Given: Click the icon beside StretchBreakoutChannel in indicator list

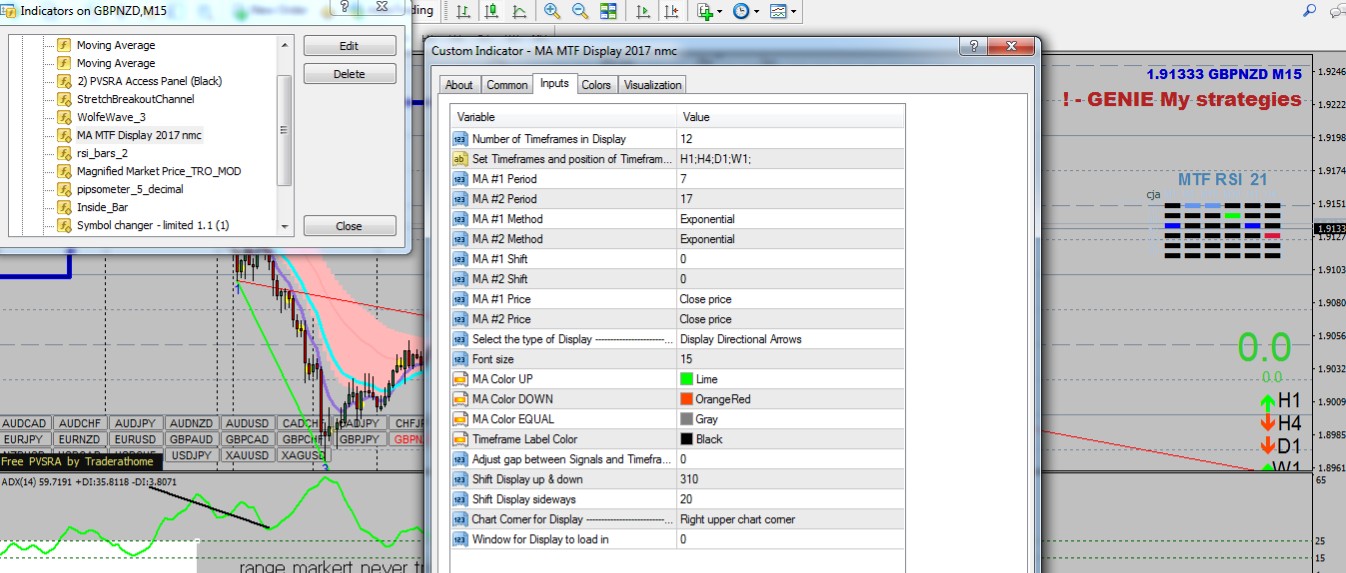Looking at the screenshot, I should (x=64, y=99).
